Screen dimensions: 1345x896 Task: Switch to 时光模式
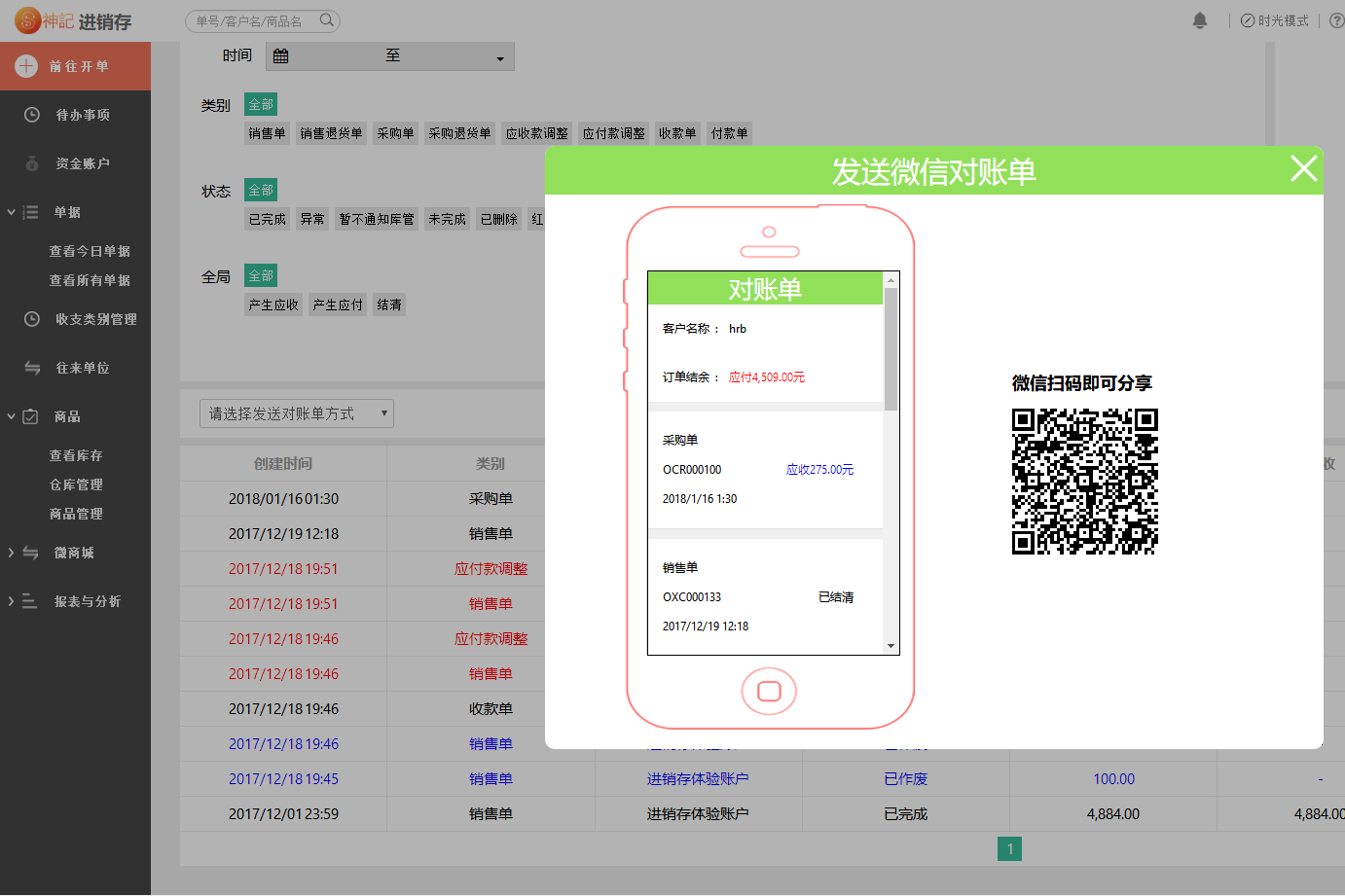coord(1275,20)
